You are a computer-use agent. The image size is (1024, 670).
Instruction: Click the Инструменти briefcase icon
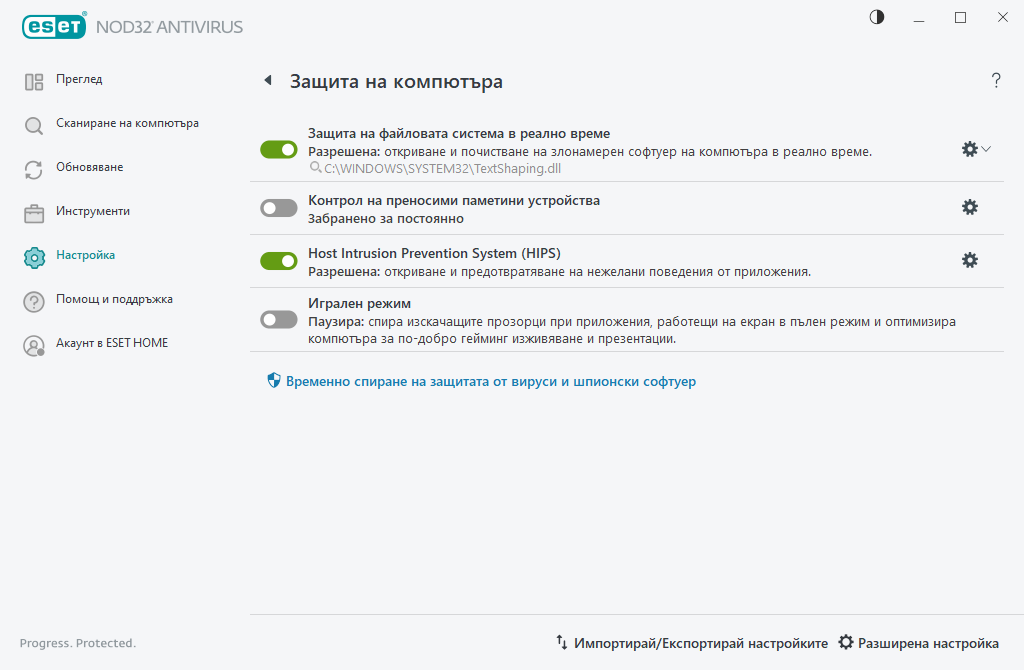pos(34,212)
